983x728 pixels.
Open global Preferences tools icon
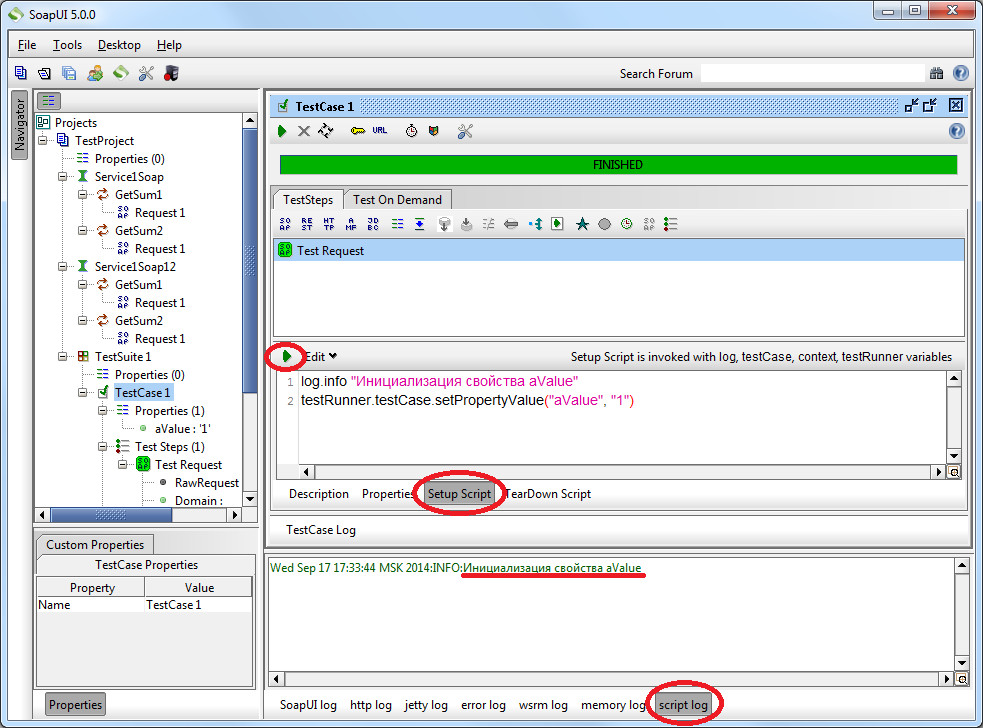click(146, 73)
